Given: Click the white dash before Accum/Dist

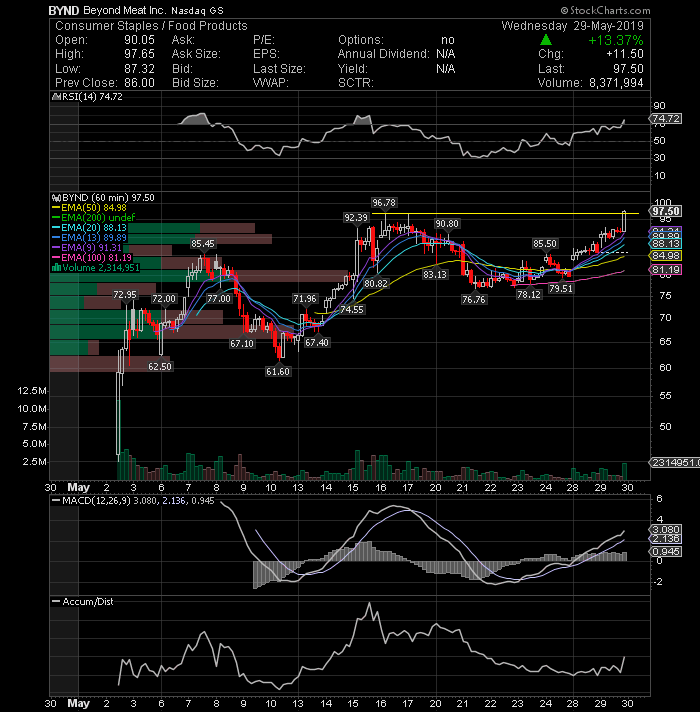Looking at the screenshot, I should (x=56, y=602).
